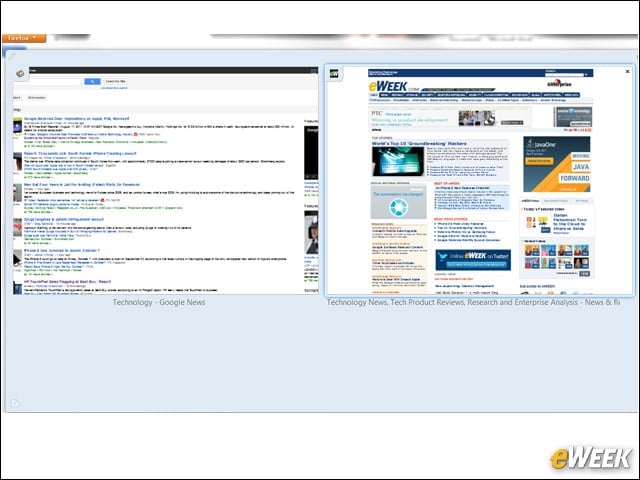Click the new tab icon at the group's bottom corner
Image resolution: width=640 pixels, height=480 pixels.
[14, 403]
